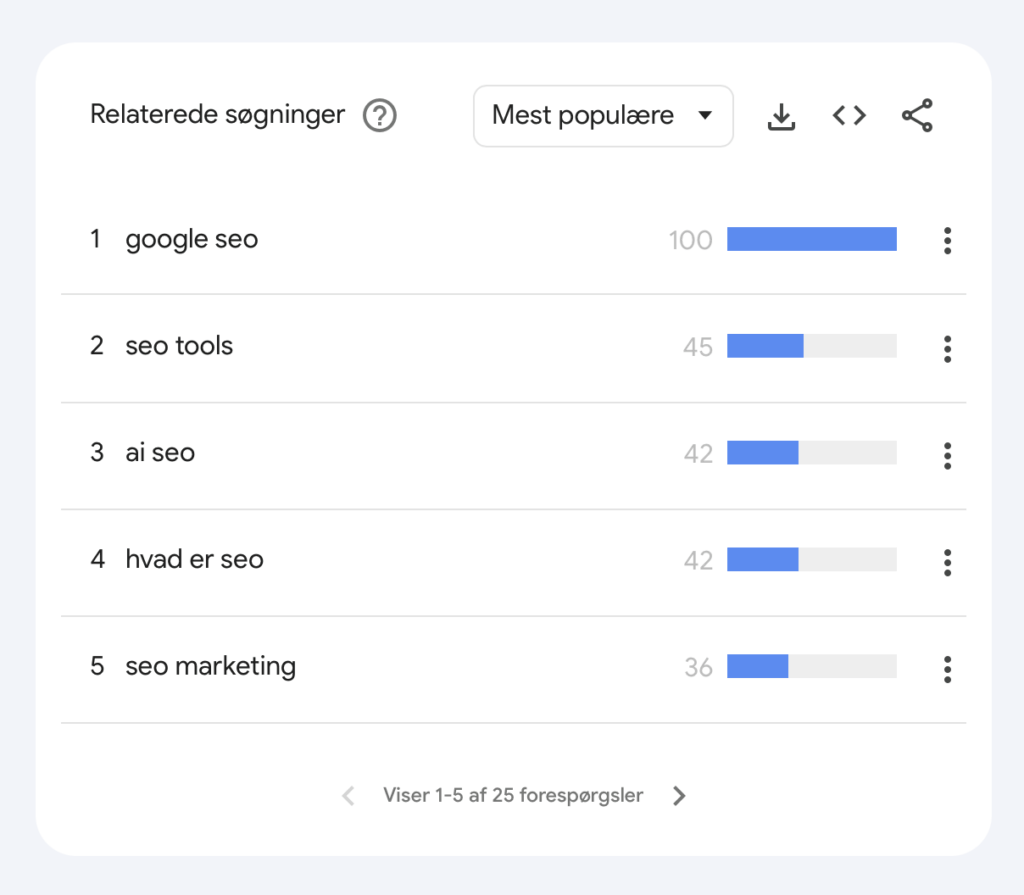
Task: Open options menu for ai seo
Action: click(947, 455)
